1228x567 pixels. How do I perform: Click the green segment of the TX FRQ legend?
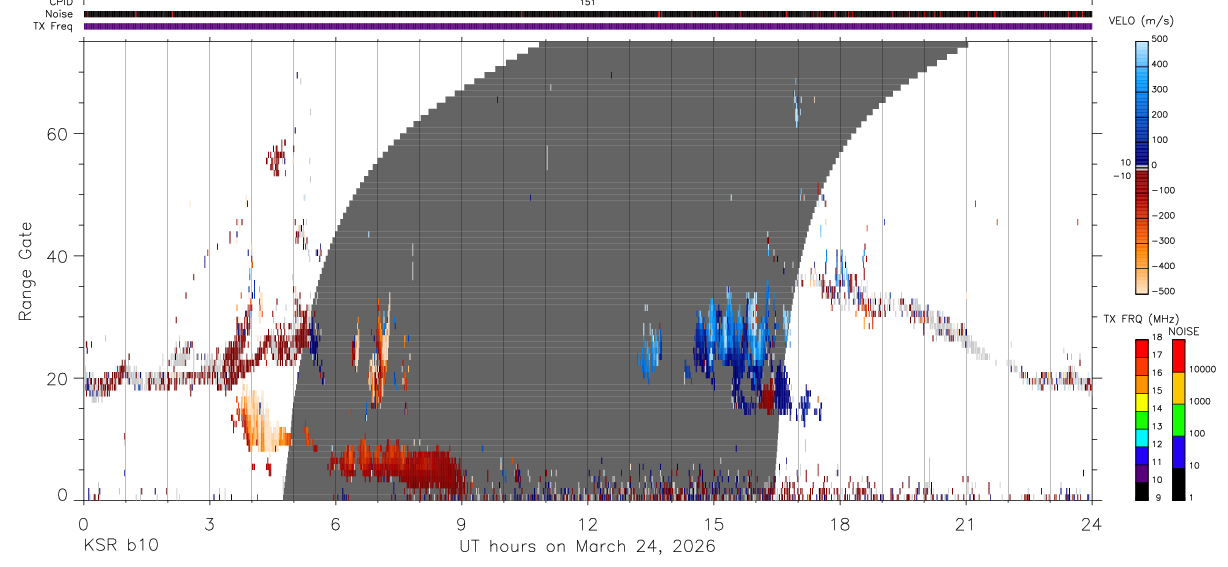pyautogui.click(x=1142, y=419)
